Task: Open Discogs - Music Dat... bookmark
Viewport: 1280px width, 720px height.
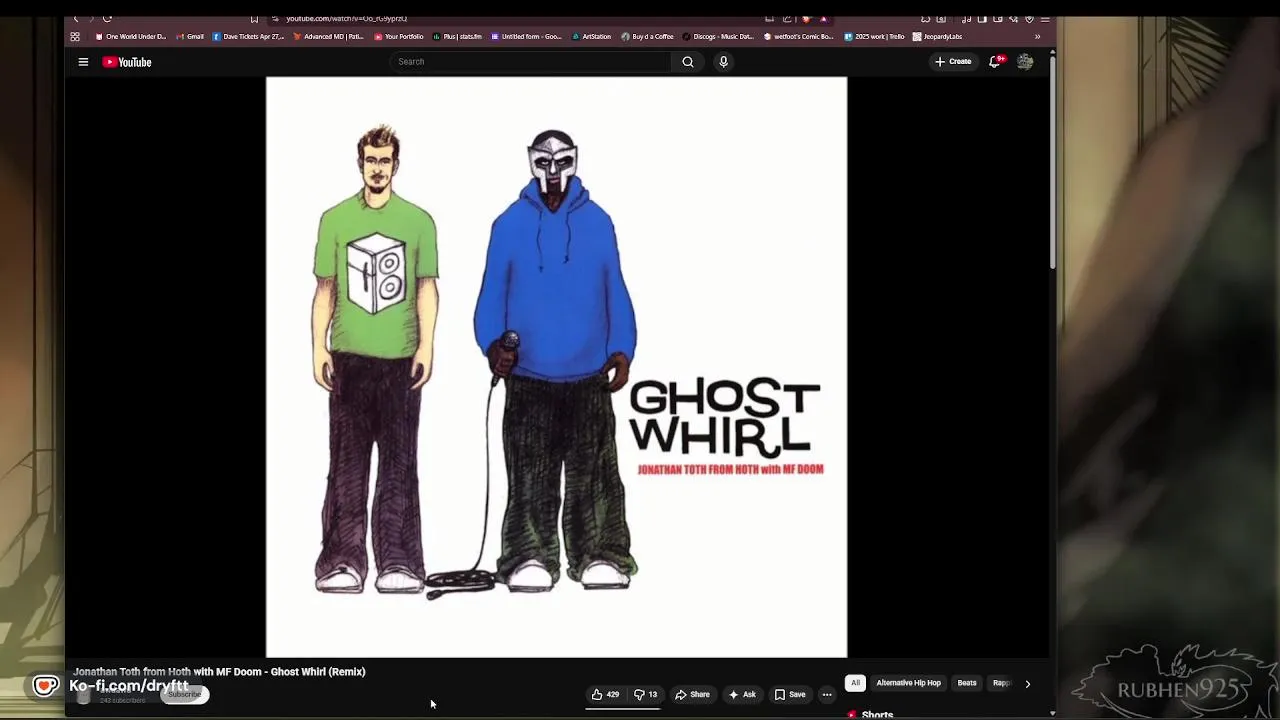Action: coord(718,37)
